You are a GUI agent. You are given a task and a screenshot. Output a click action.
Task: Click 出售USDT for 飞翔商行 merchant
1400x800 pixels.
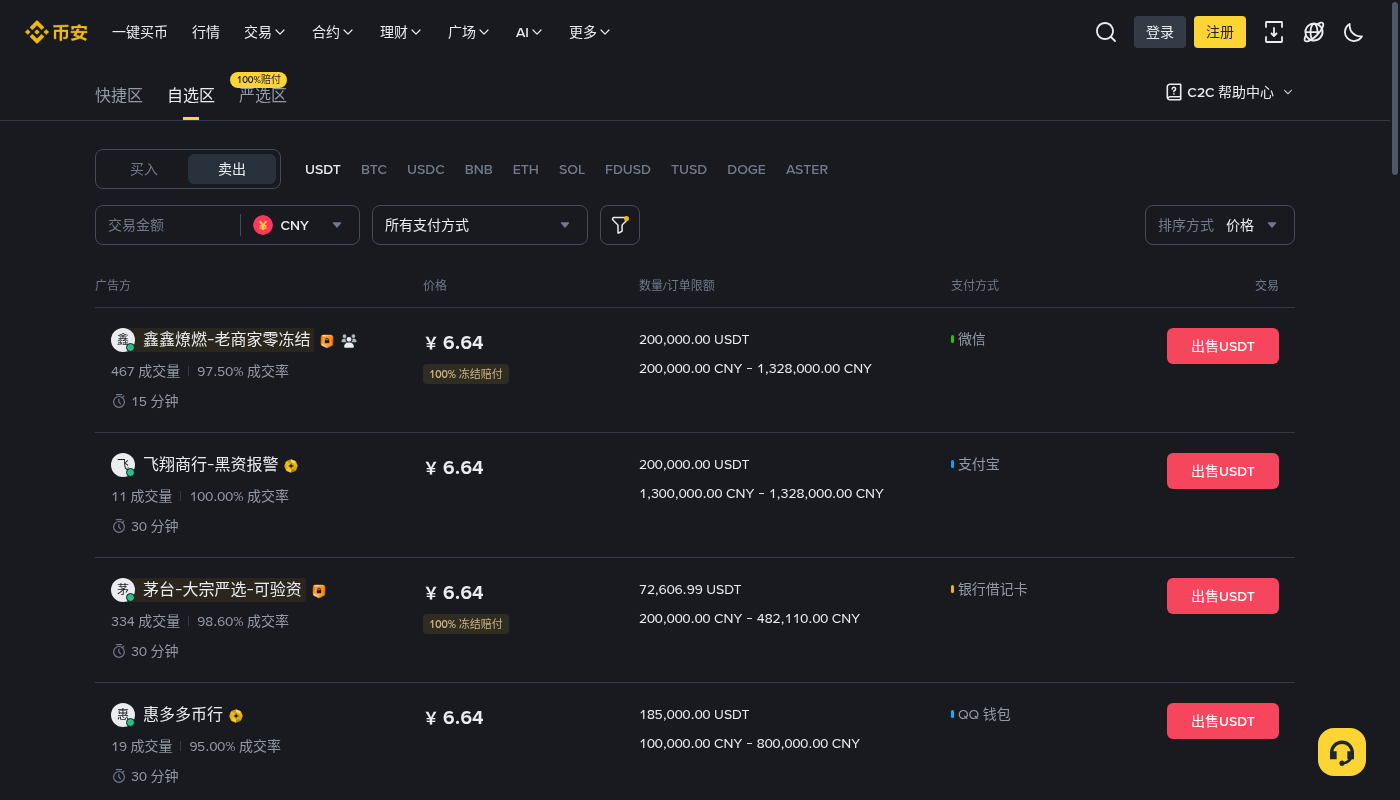(x=1223, y=471)
